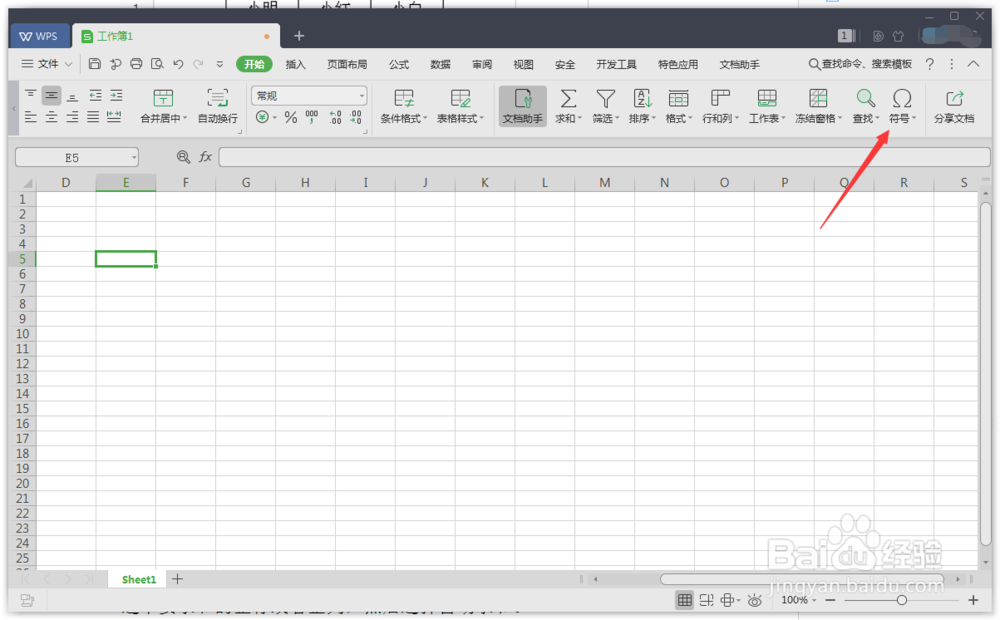Click the formula bar input field
Screen dimensions: 1000x620
click(x=604, y=157)
